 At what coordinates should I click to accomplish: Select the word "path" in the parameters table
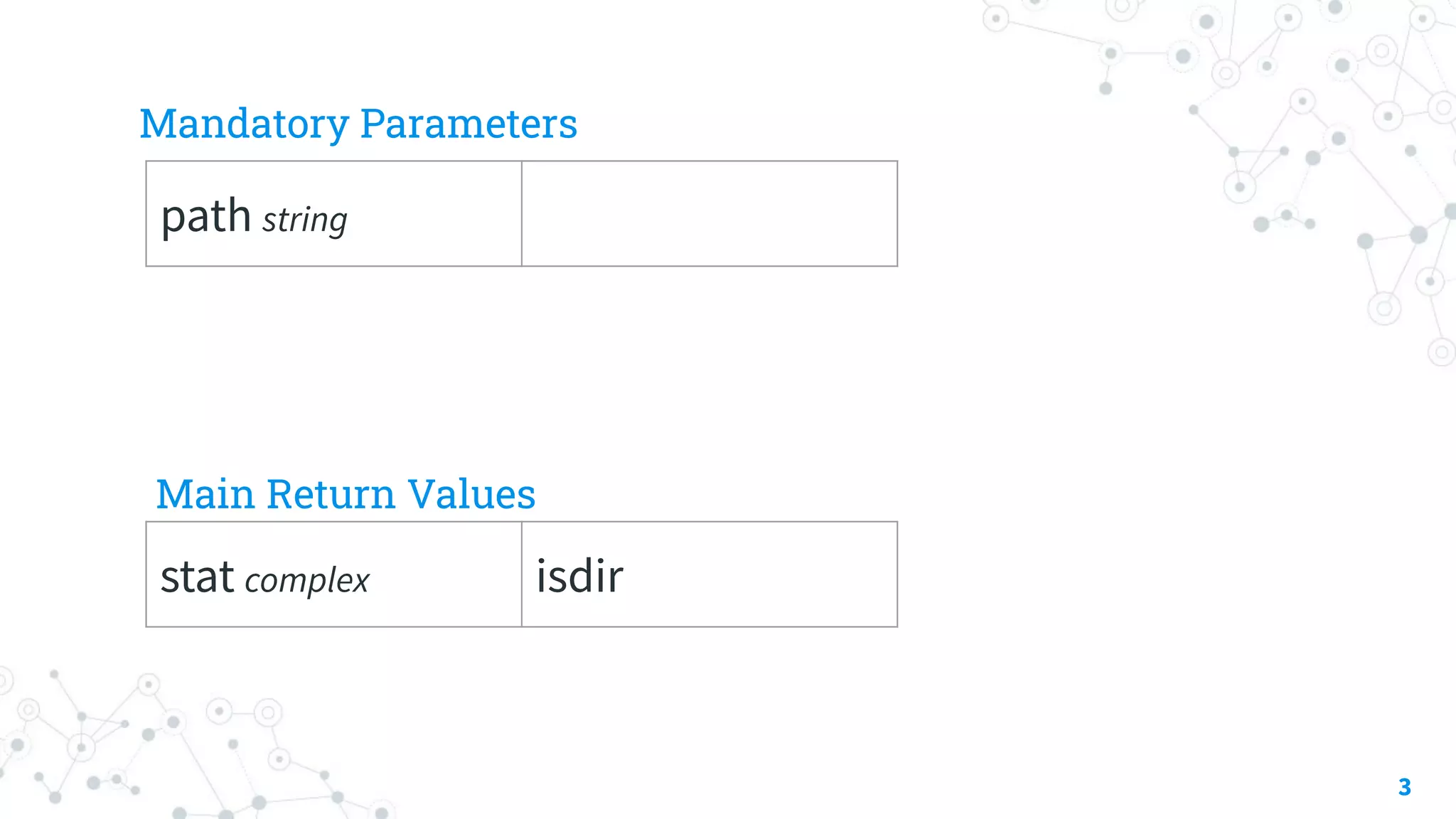206,217
